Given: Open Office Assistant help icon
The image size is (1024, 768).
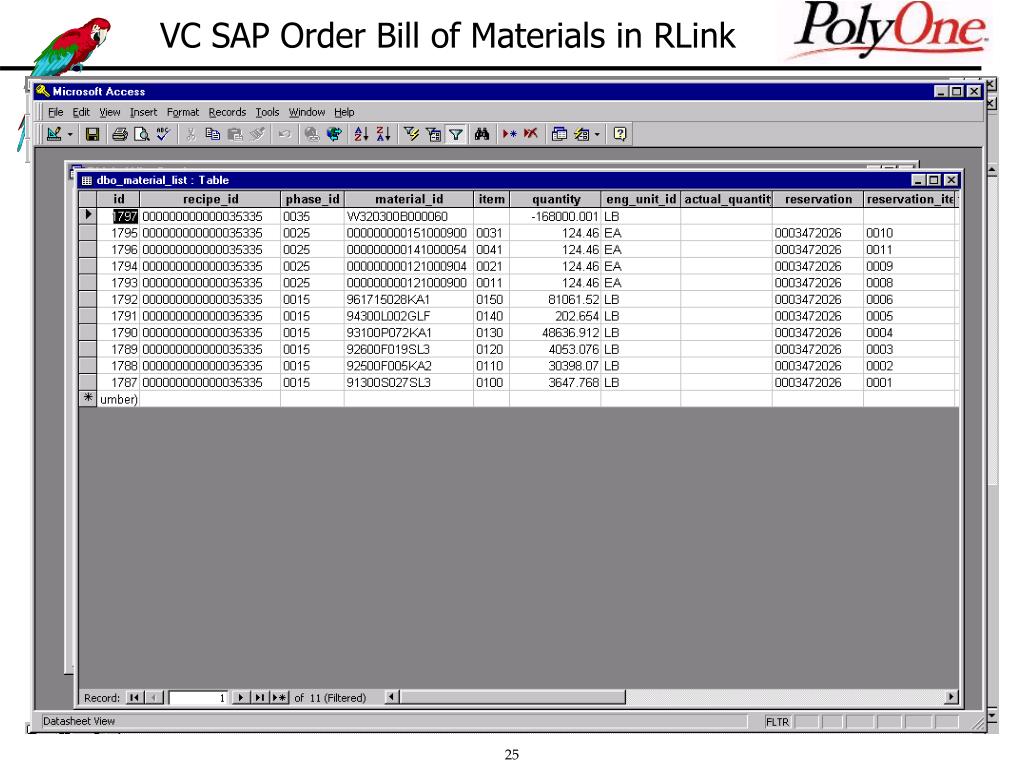Looking at the screenshot, I should [620, 135].
